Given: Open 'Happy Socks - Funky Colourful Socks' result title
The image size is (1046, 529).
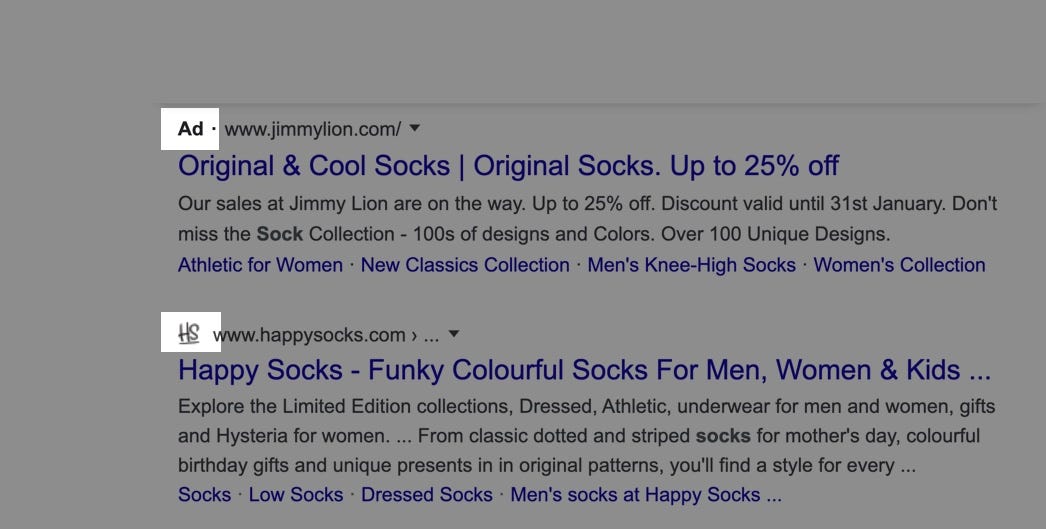Looking at the screenshot, I should pos(584,370).
